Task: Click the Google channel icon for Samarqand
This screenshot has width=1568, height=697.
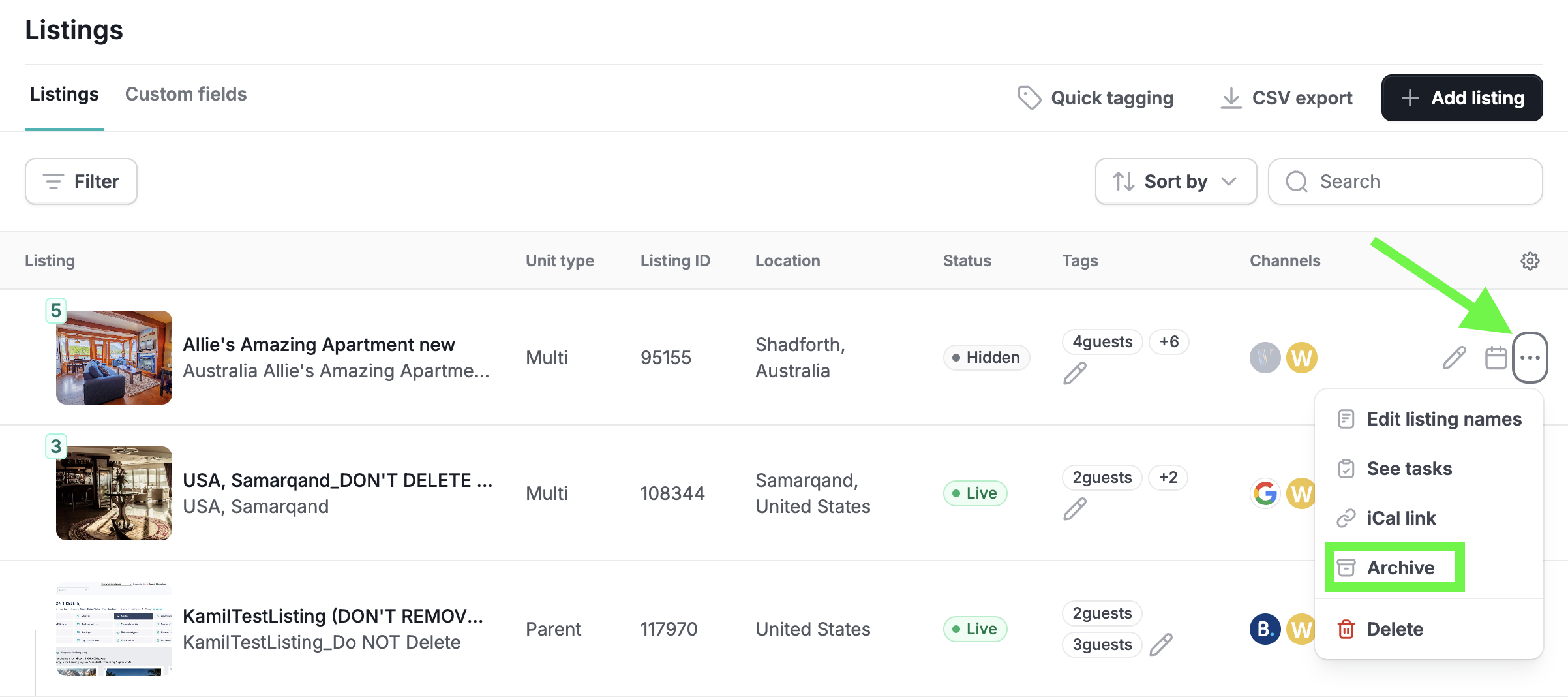Action: click(x=1265, y=493)
